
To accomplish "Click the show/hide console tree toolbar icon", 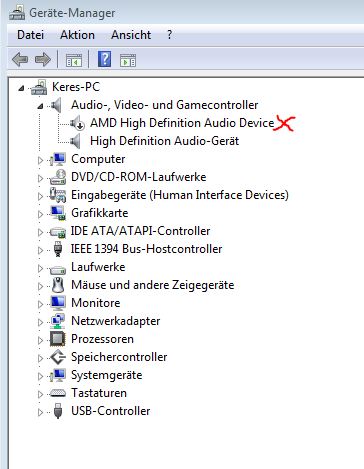I will 74,61.
